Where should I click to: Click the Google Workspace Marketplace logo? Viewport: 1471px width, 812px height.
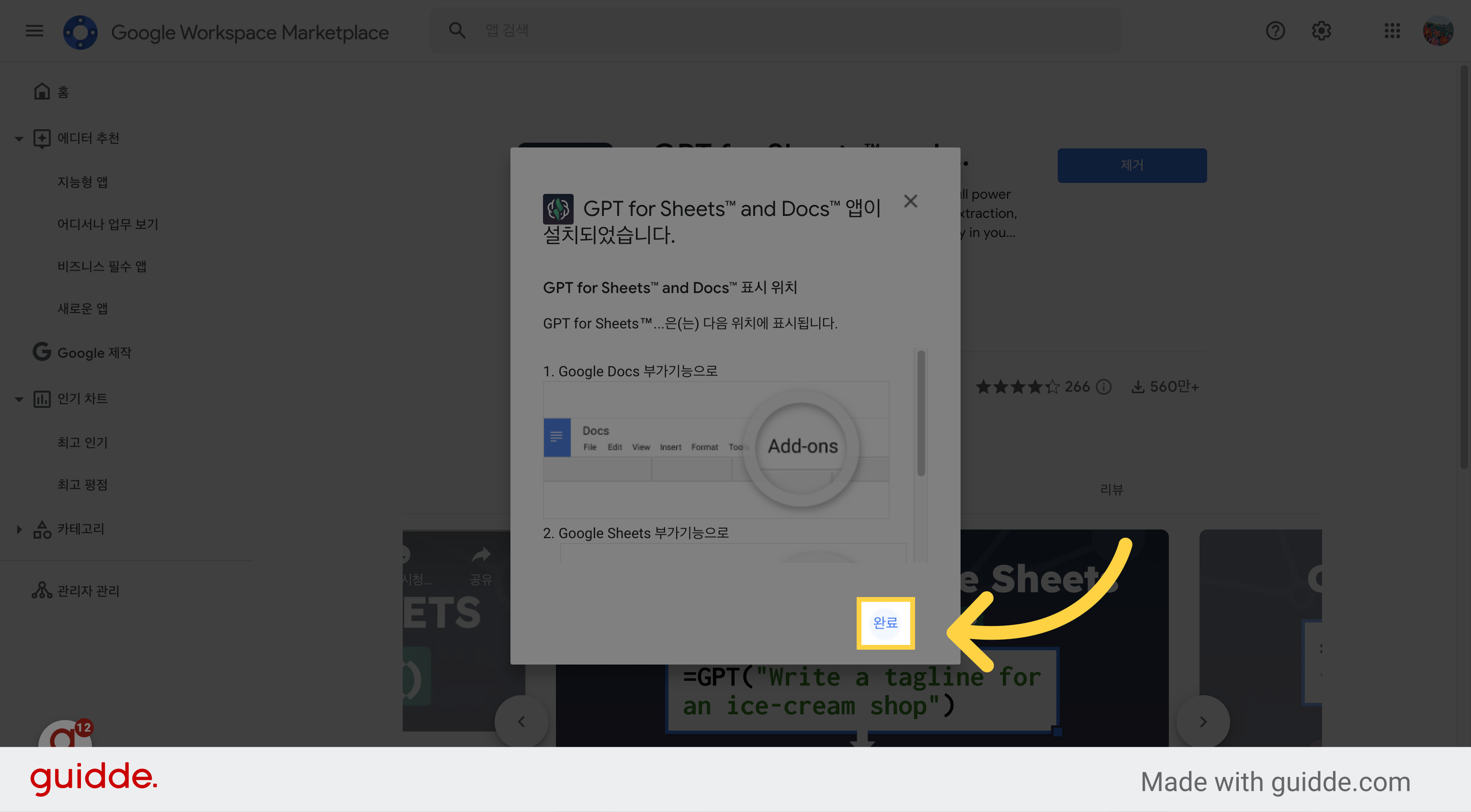click(80, 32)
